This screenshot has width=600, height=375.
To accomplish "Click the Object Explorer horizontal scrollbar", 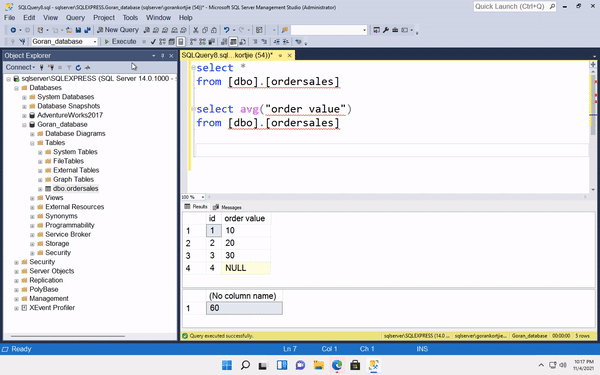I will click(68, 336).
